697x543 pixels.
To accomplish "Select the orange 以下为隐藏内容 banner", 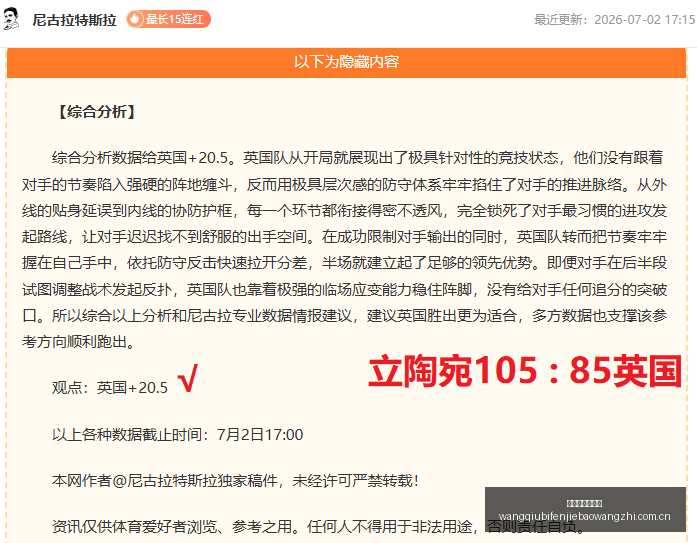I will pyautogui.click(x=346, y=62).
